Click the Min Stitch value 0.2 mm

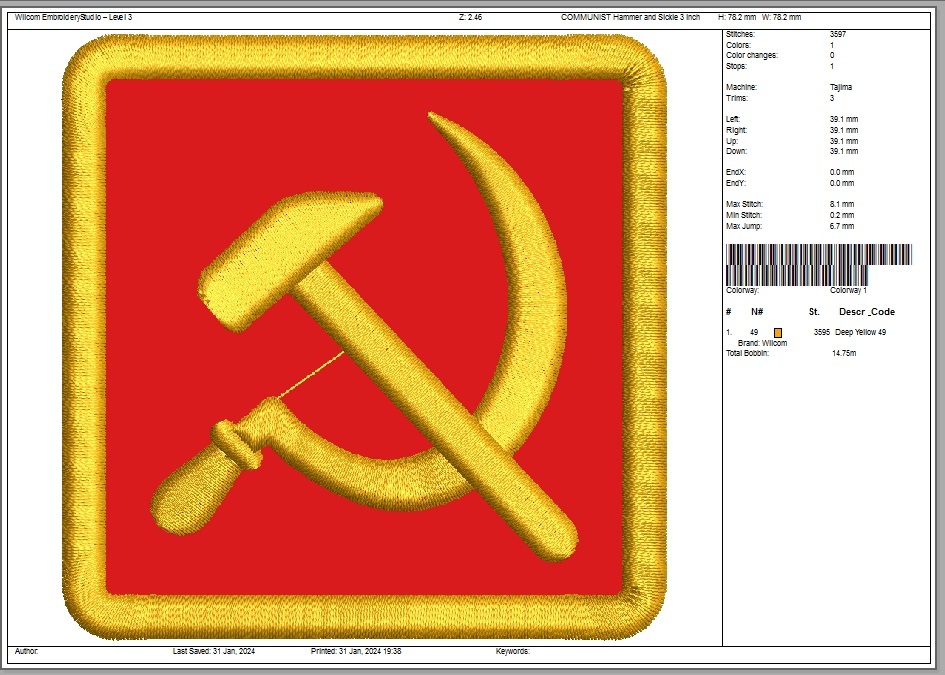(x=842, y=215)
